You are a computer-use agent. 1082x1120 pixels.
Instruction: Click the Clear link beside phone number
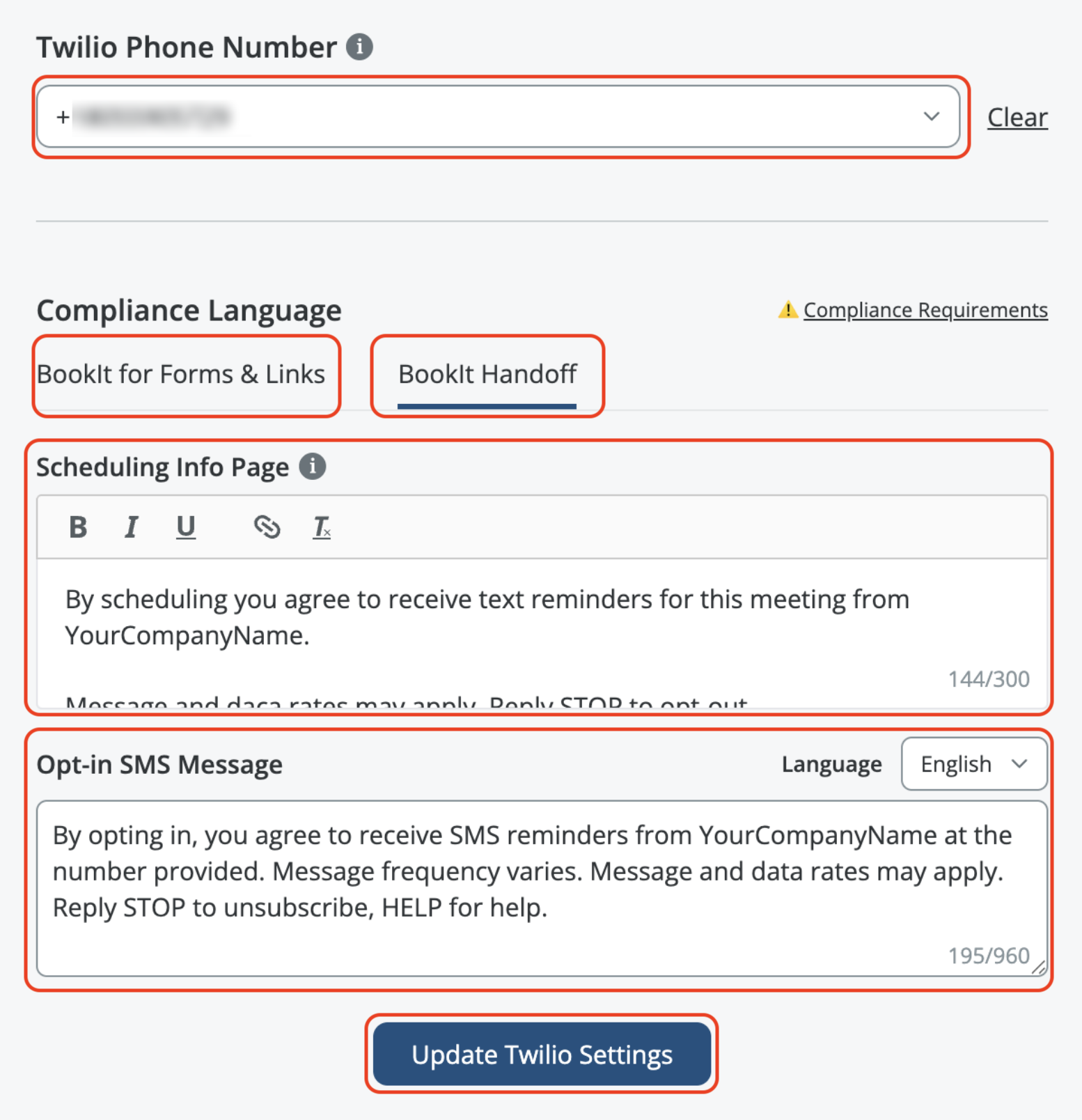click(x=1017, y=118)
